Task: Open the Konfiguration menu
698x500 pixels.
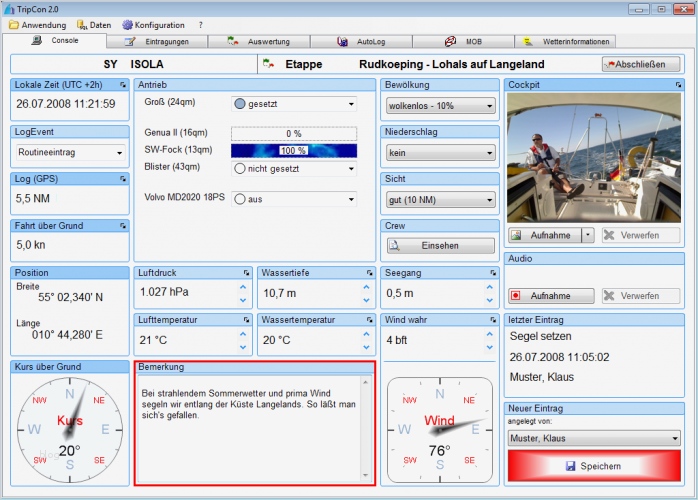Action: tap(154, 25)
